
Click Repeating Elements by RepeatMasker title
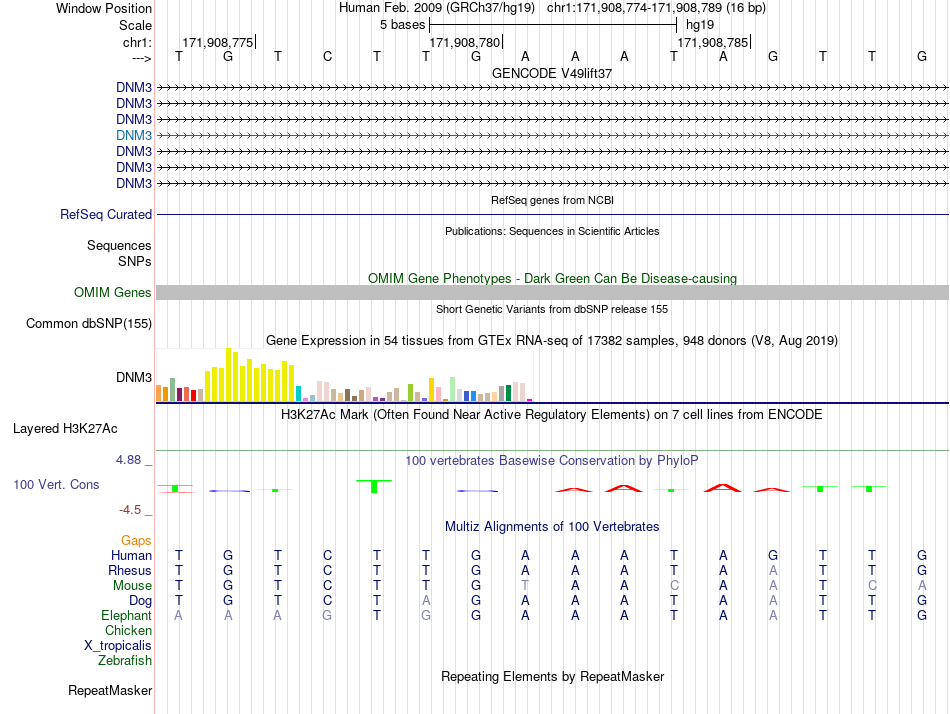553,676
